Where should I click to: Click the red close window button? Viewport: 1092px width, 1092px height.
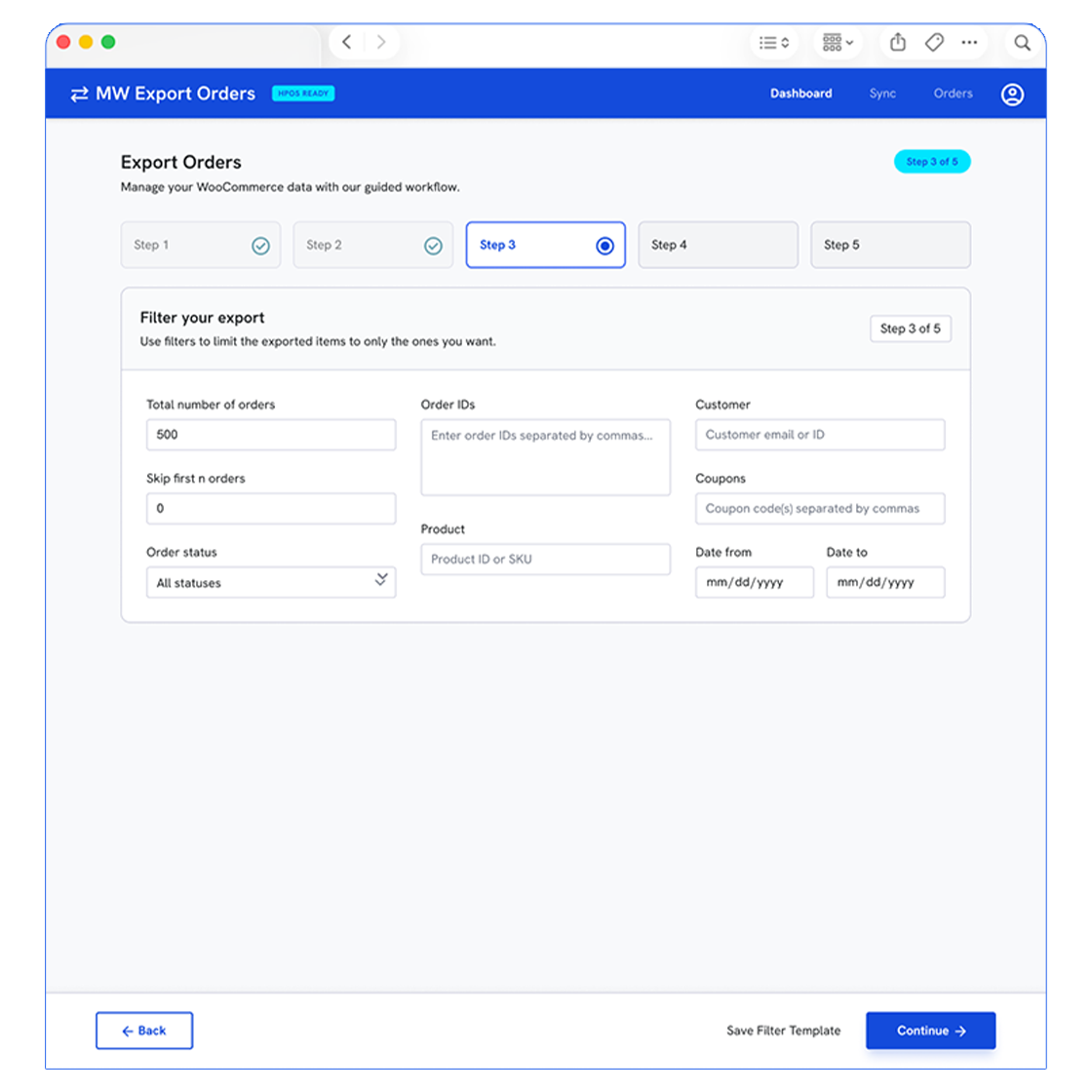[x=63, y=42]
